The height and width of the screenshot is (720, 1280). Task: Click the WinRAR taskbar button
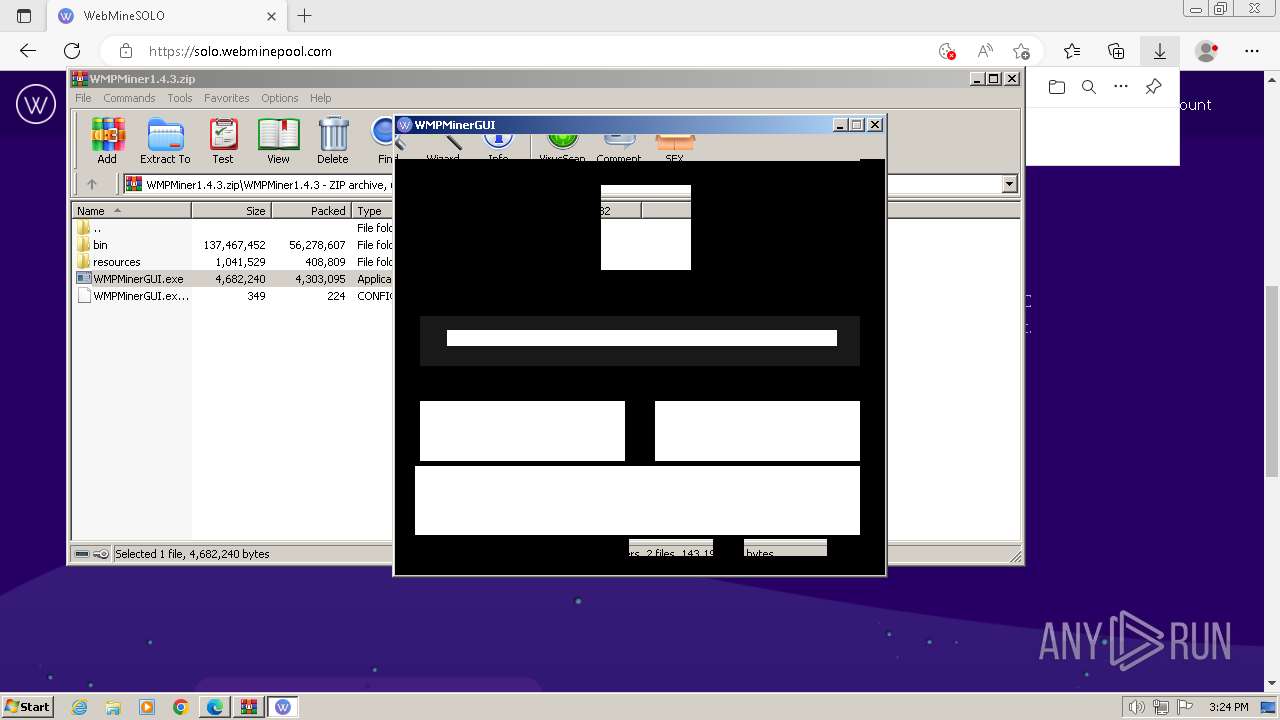pos(248,707)
